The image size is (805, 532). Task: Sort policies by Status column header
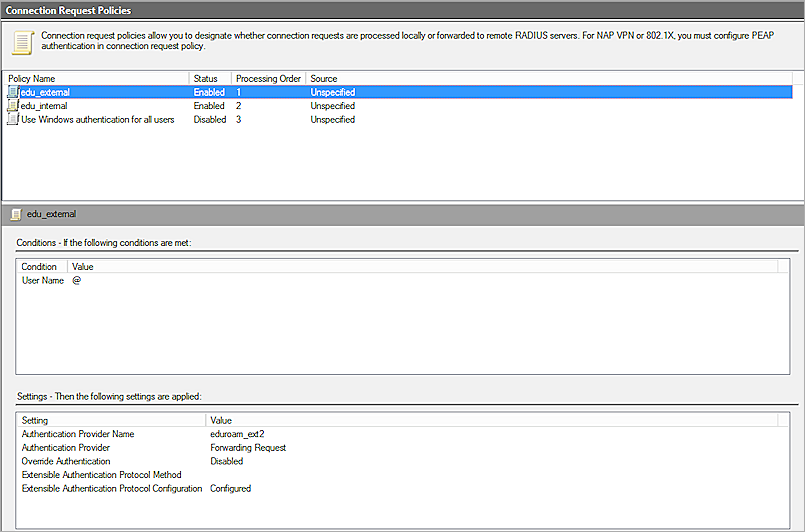click(209, 78)
